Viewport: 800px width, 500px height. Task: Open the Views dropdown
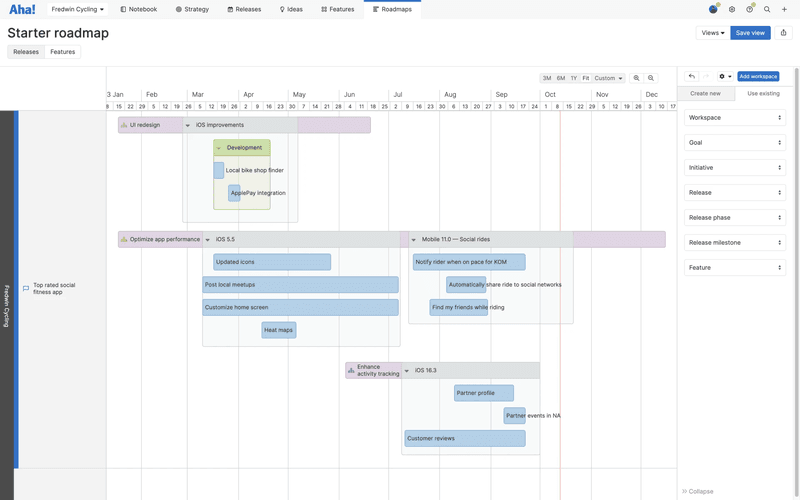click(713, 33)
